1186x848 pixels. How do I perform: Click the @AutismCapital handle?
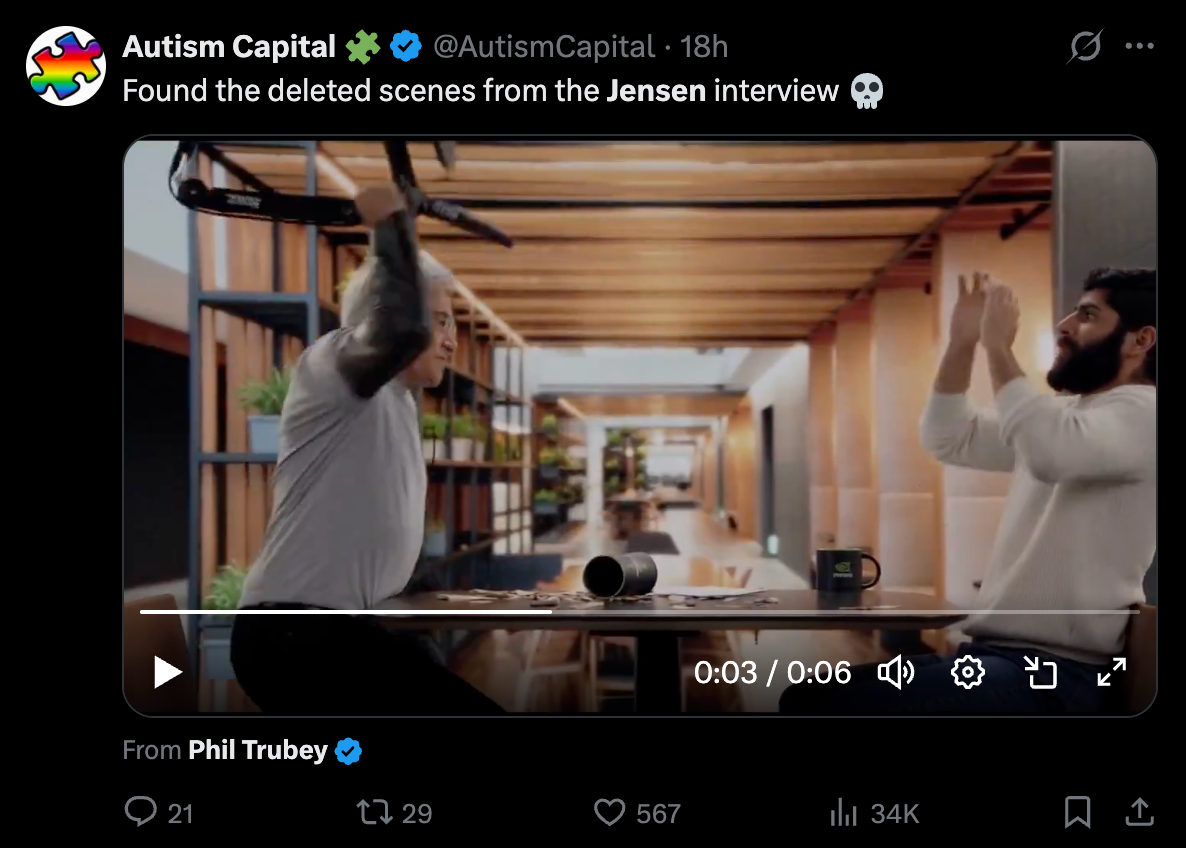pos(544,46)
